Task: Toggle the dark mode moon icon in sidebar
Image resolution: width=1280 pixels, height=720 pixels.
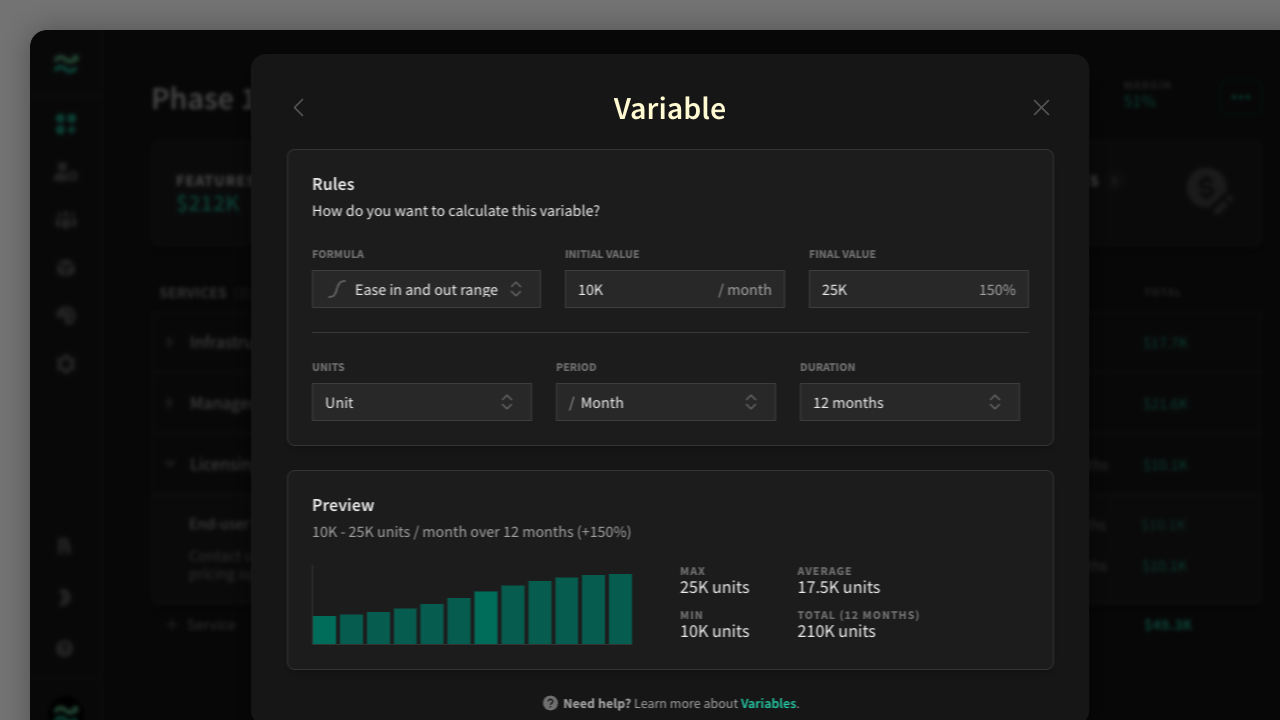Action: pyautogui.click(x=66, y=597)
